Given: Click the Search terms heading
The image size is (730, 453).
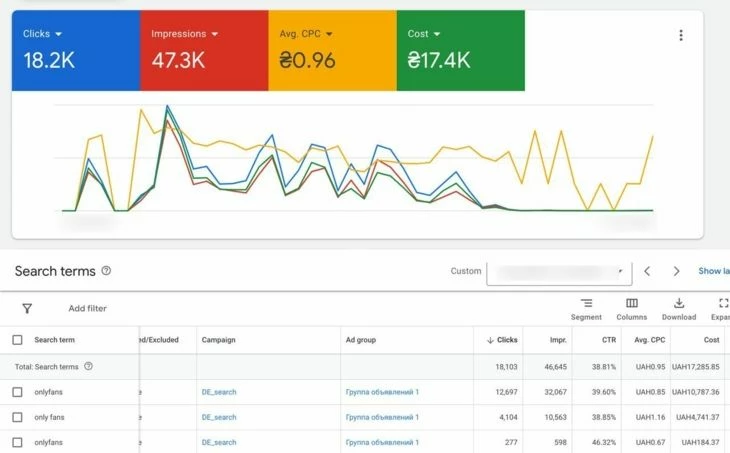Looking at the screenshot, I should [55, 271].
